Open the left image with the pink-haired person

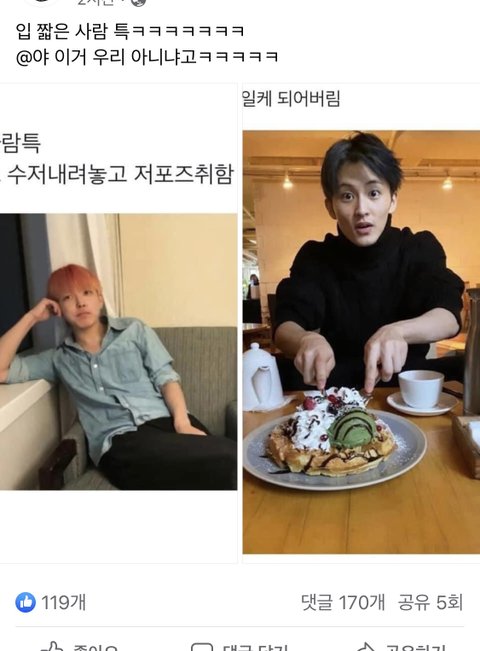[x=118, y=352]
